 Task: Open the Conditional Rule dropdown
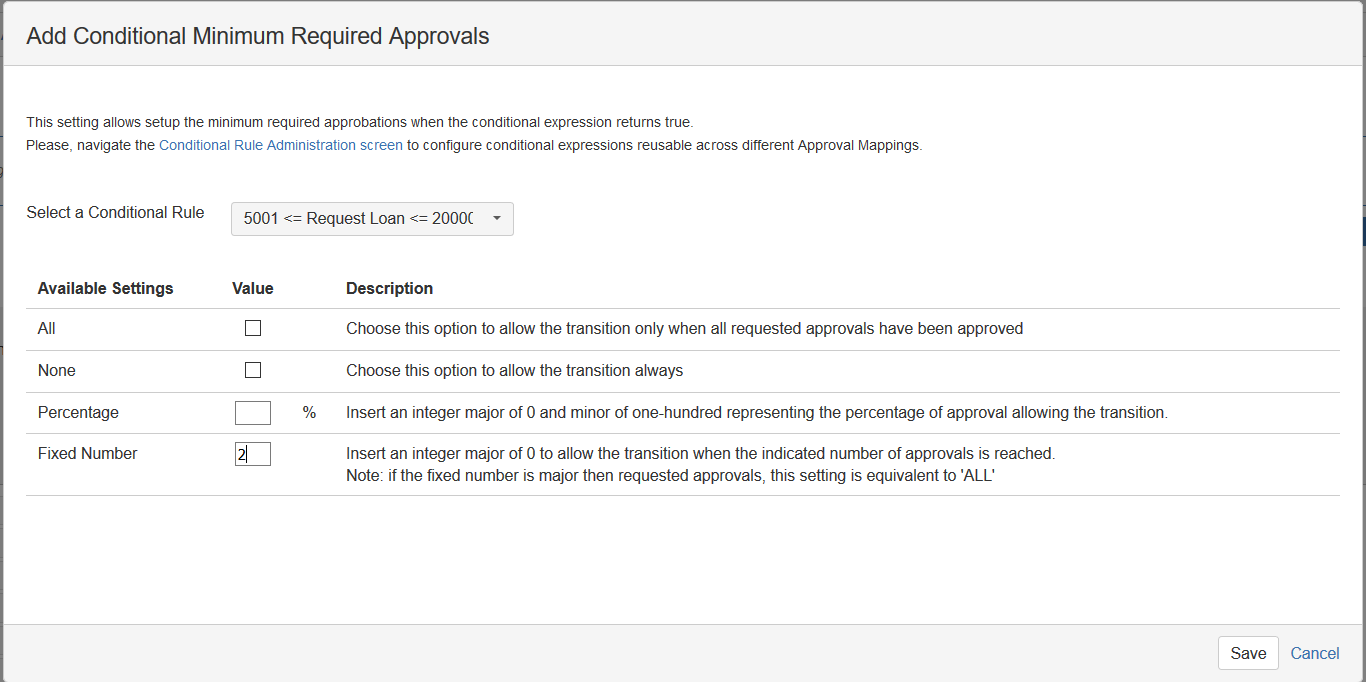pos(372,219)
